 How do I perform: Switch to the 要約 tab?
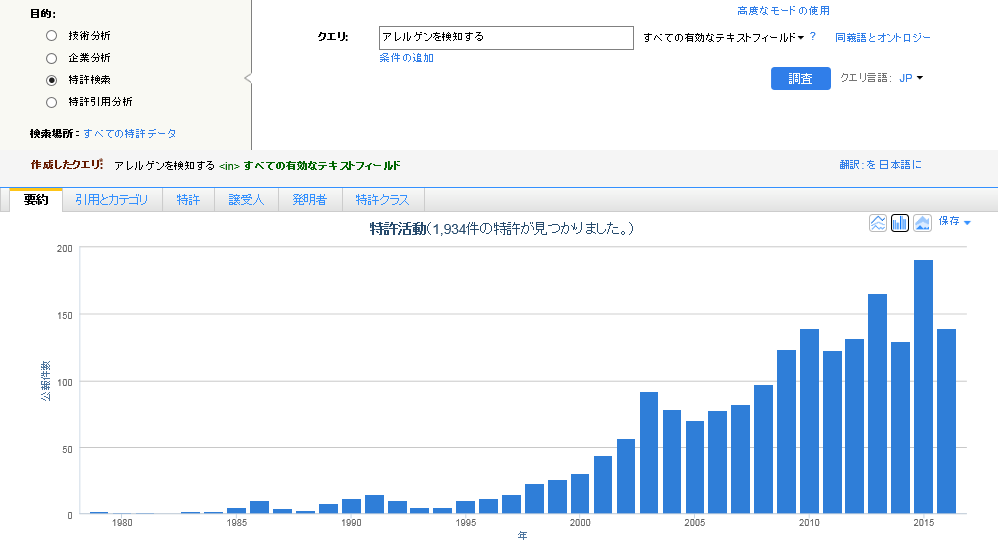(x=36, y=199)
